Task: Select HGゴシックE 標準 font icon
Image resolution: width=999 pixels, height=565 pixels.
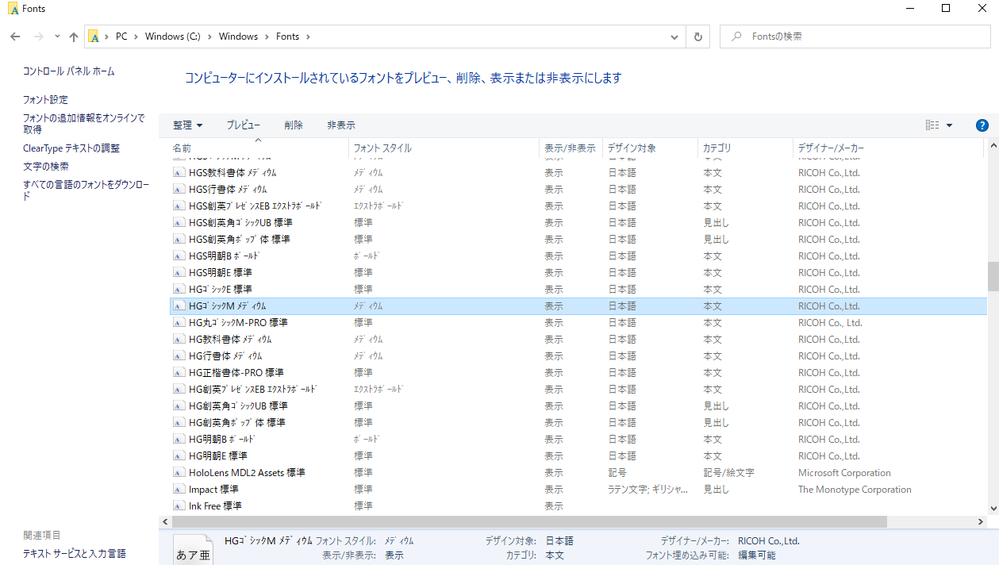Action: point(179,289)
